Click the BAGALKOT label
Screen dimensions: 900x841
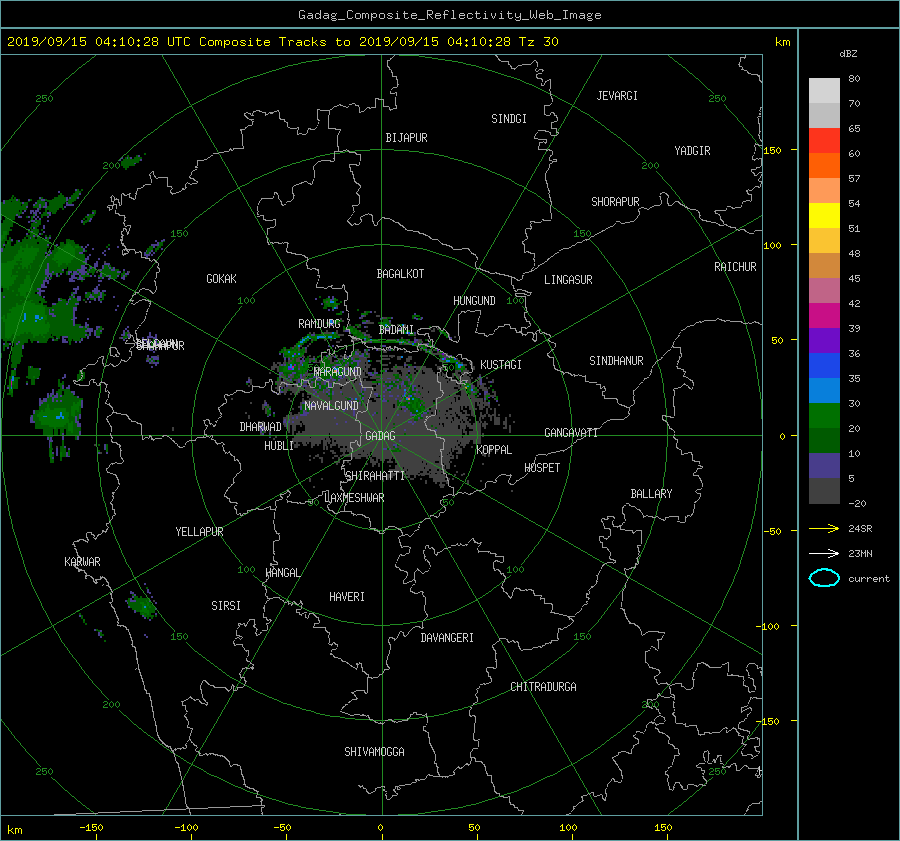[400, 274]
